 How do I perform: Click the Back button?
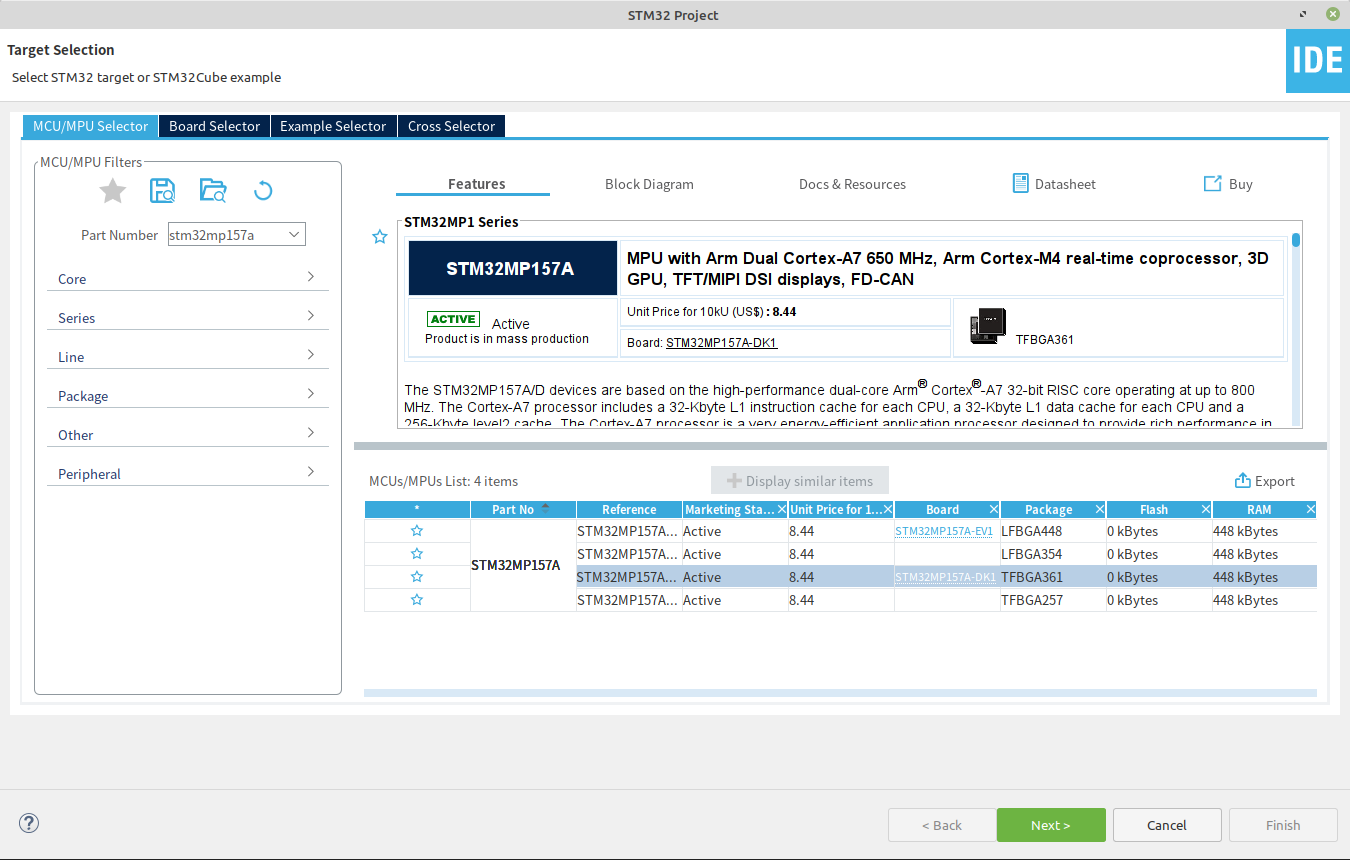[x=942, y=825]
